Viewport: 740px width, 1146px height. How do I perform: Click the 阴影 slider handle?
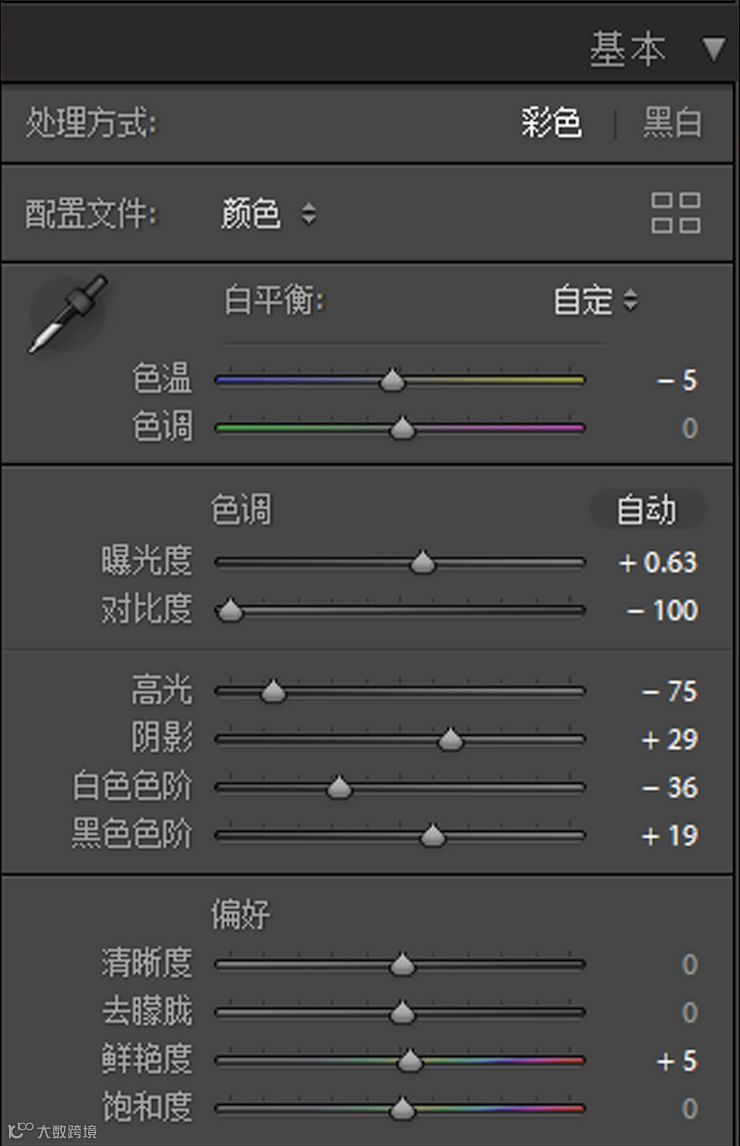[451, 740]
